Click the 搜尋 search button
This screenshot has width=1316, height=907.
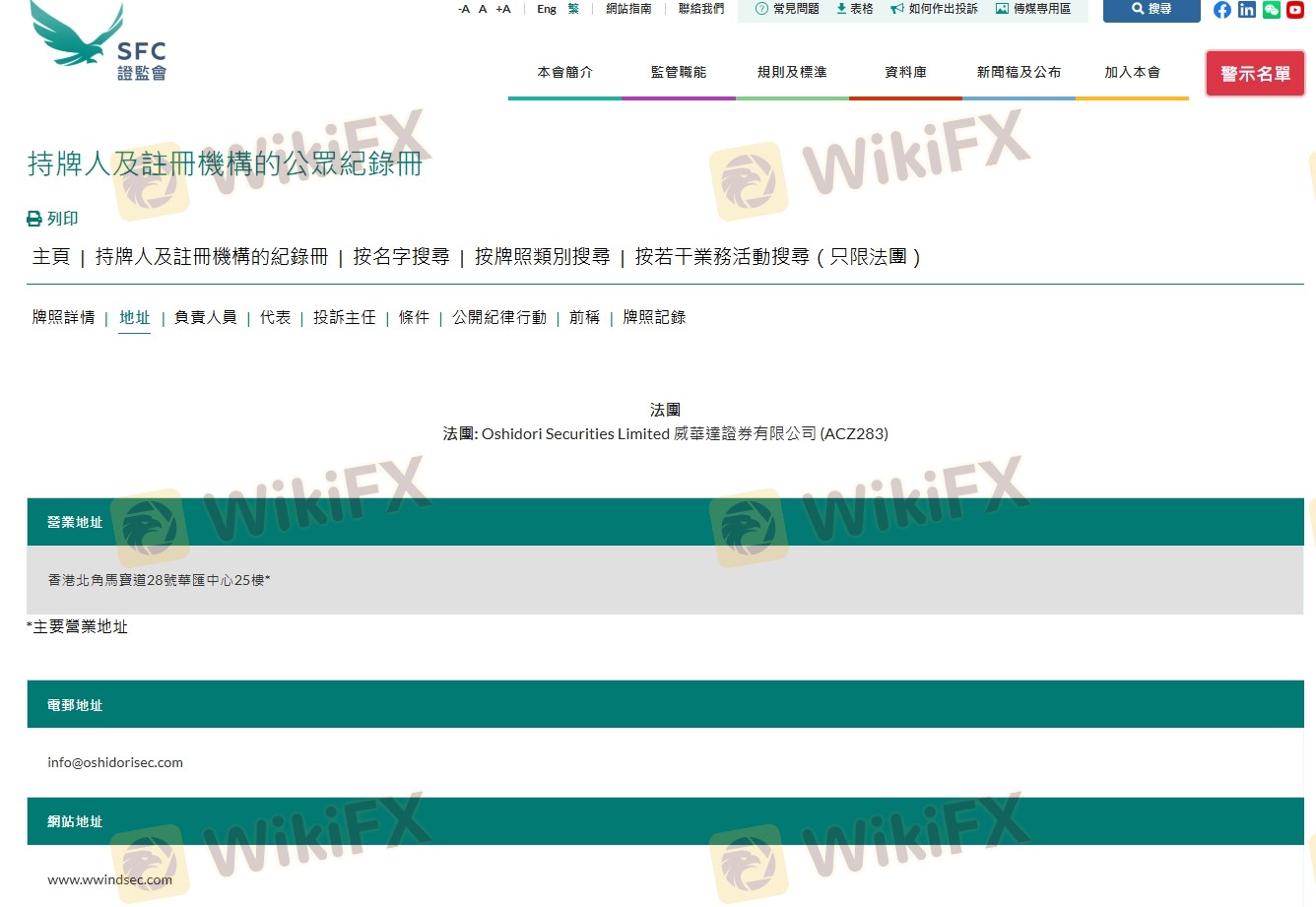(x=1151, y=9)
